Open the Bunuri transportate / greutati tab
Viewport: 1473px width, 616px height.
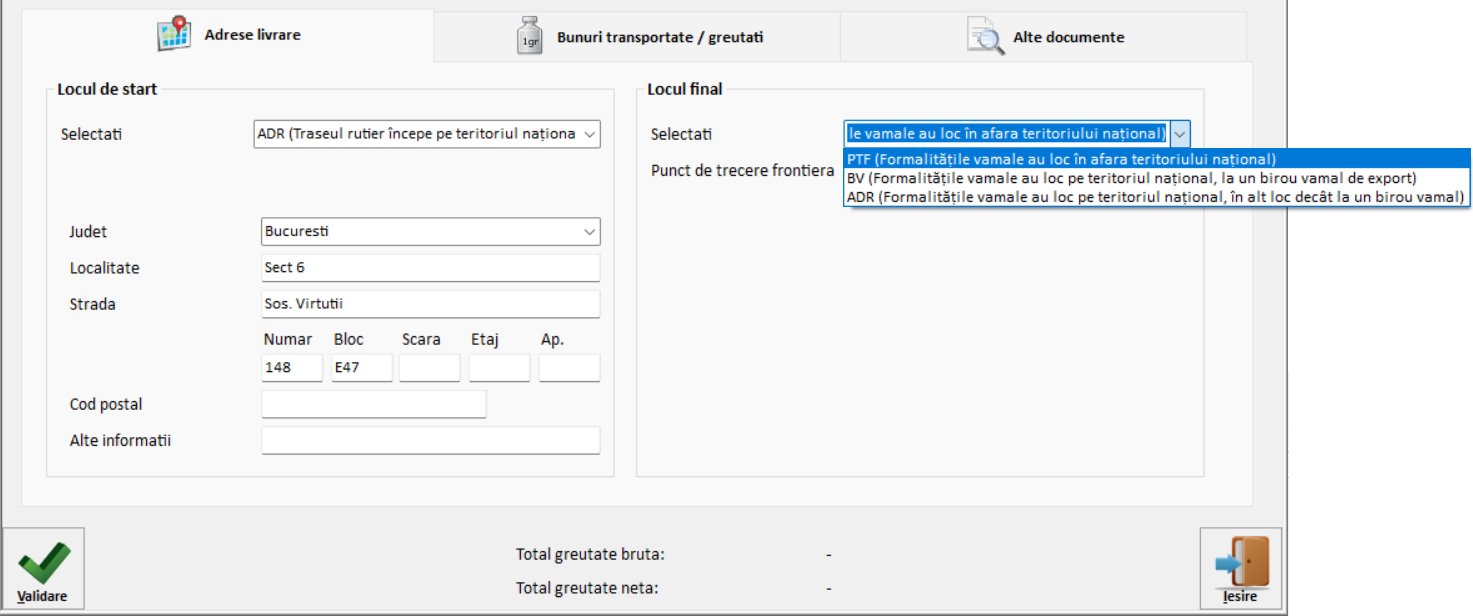pos(638,37)
